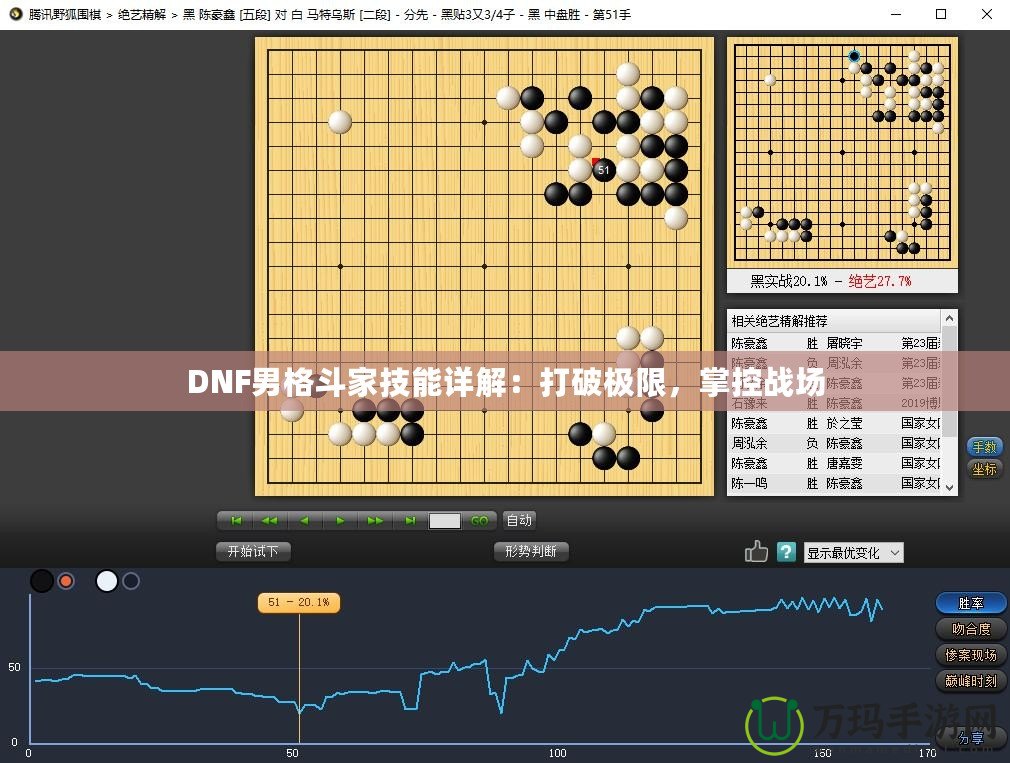1010x763 pixels.
Task: Click the thumbs-up like icon
Action: coord(756,552)
